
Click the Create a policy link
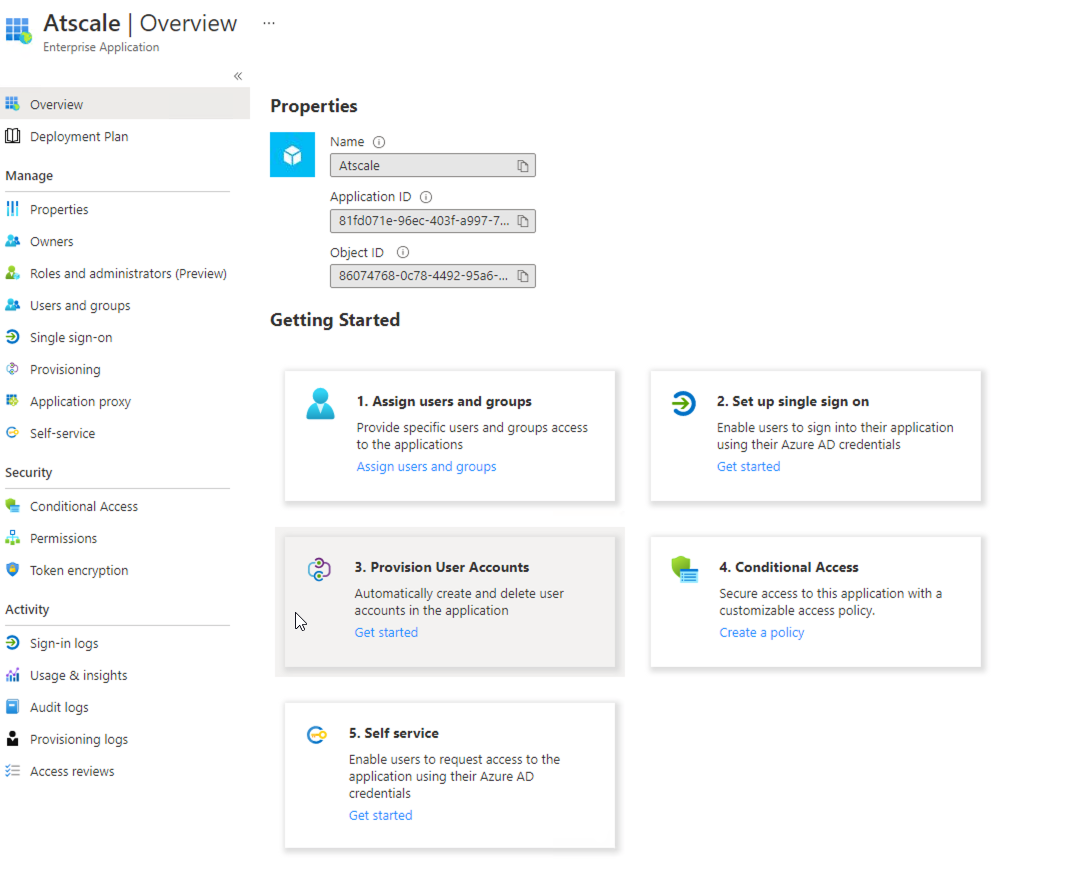[x=761, y=633]
